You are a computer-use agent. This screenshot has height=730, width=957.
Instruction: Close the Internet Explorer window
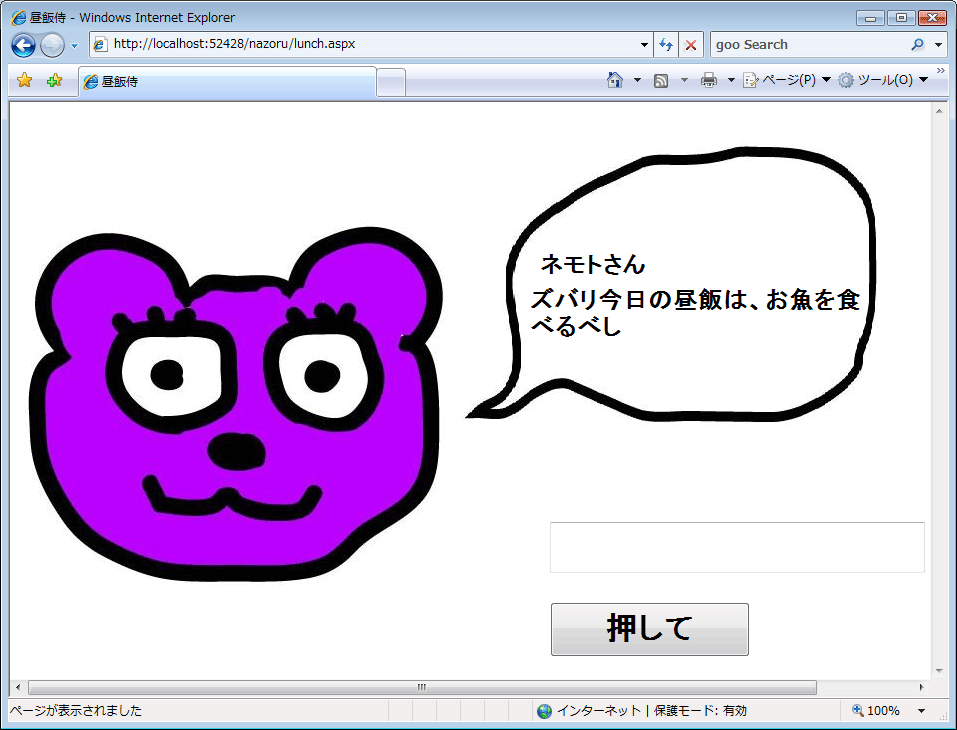pos(932,18)
